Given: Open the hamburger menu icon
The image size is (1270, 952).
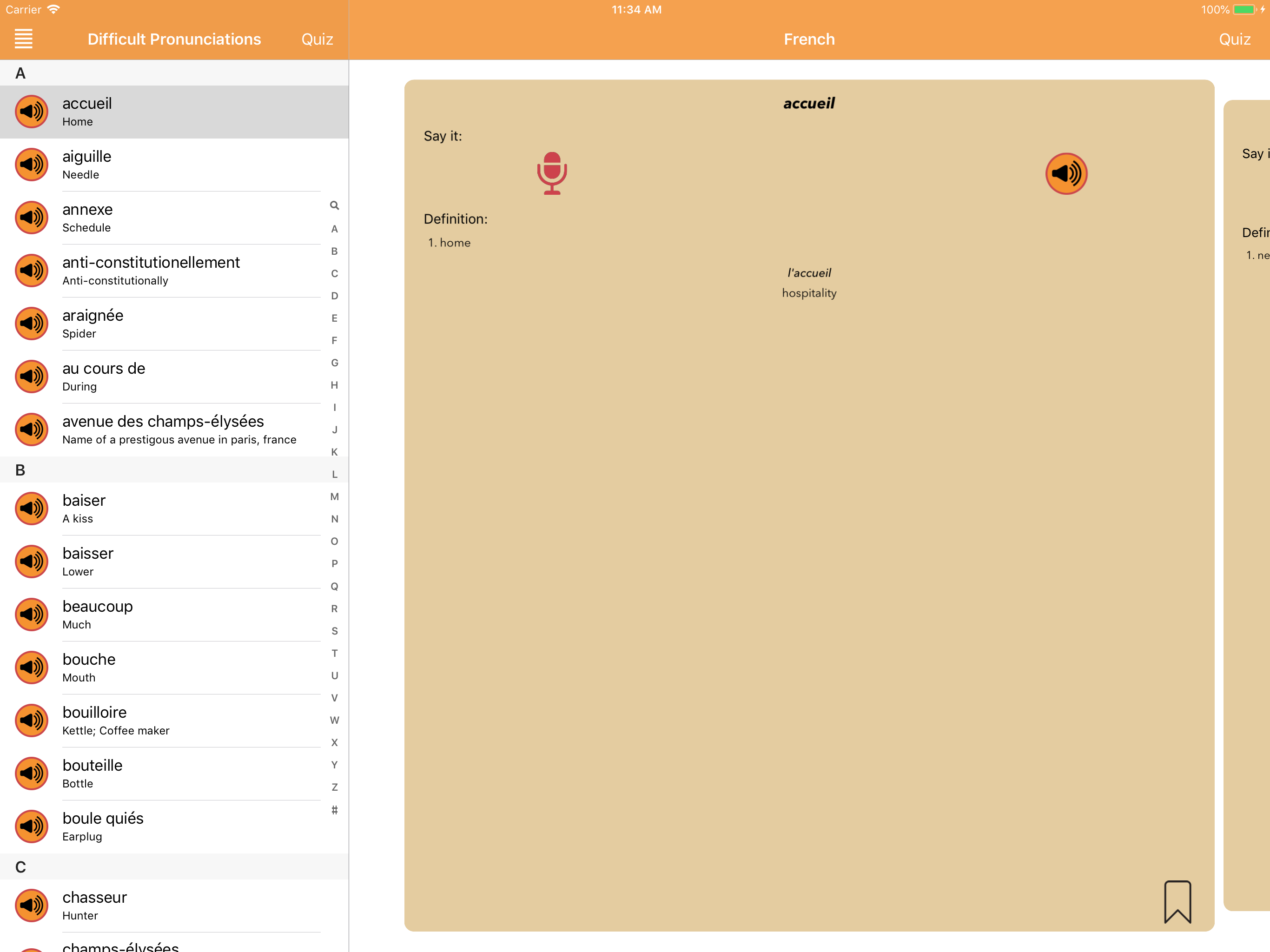Looking at the screenshot, I should [24, 39].
